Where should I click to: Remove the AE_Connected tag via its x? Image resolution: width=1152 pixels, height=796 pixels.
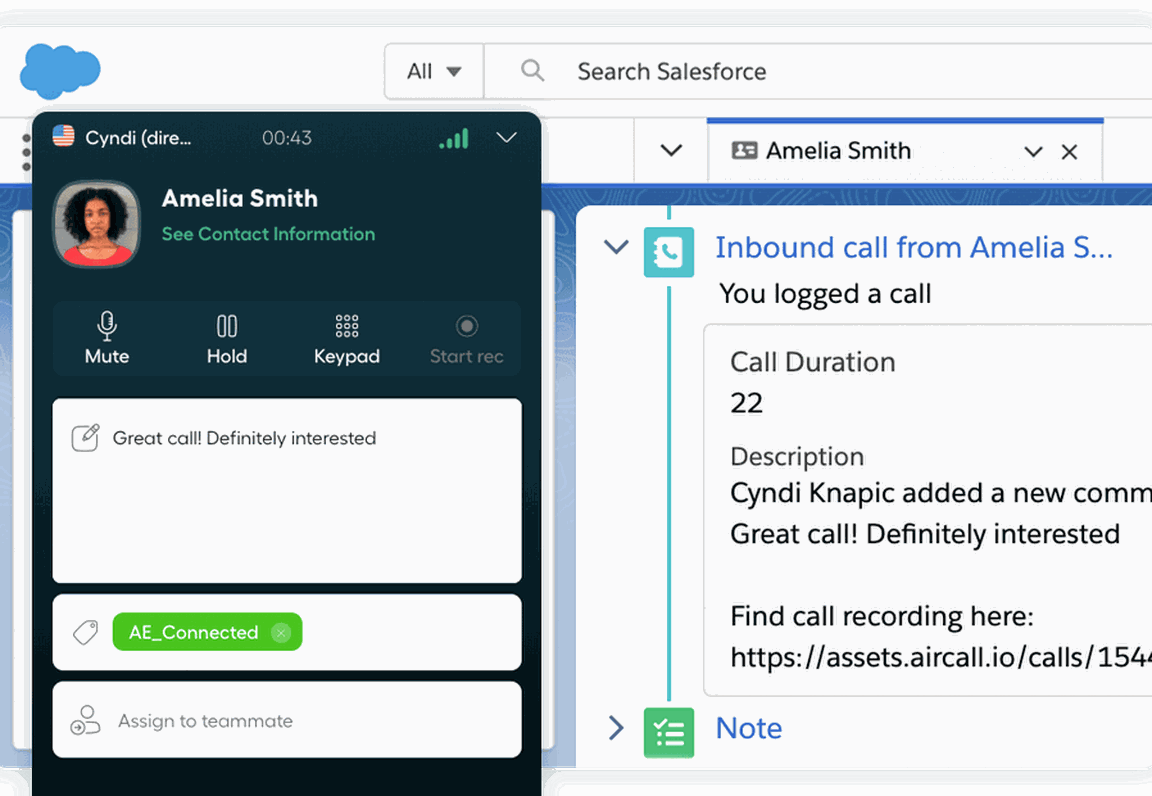(281, 632)
